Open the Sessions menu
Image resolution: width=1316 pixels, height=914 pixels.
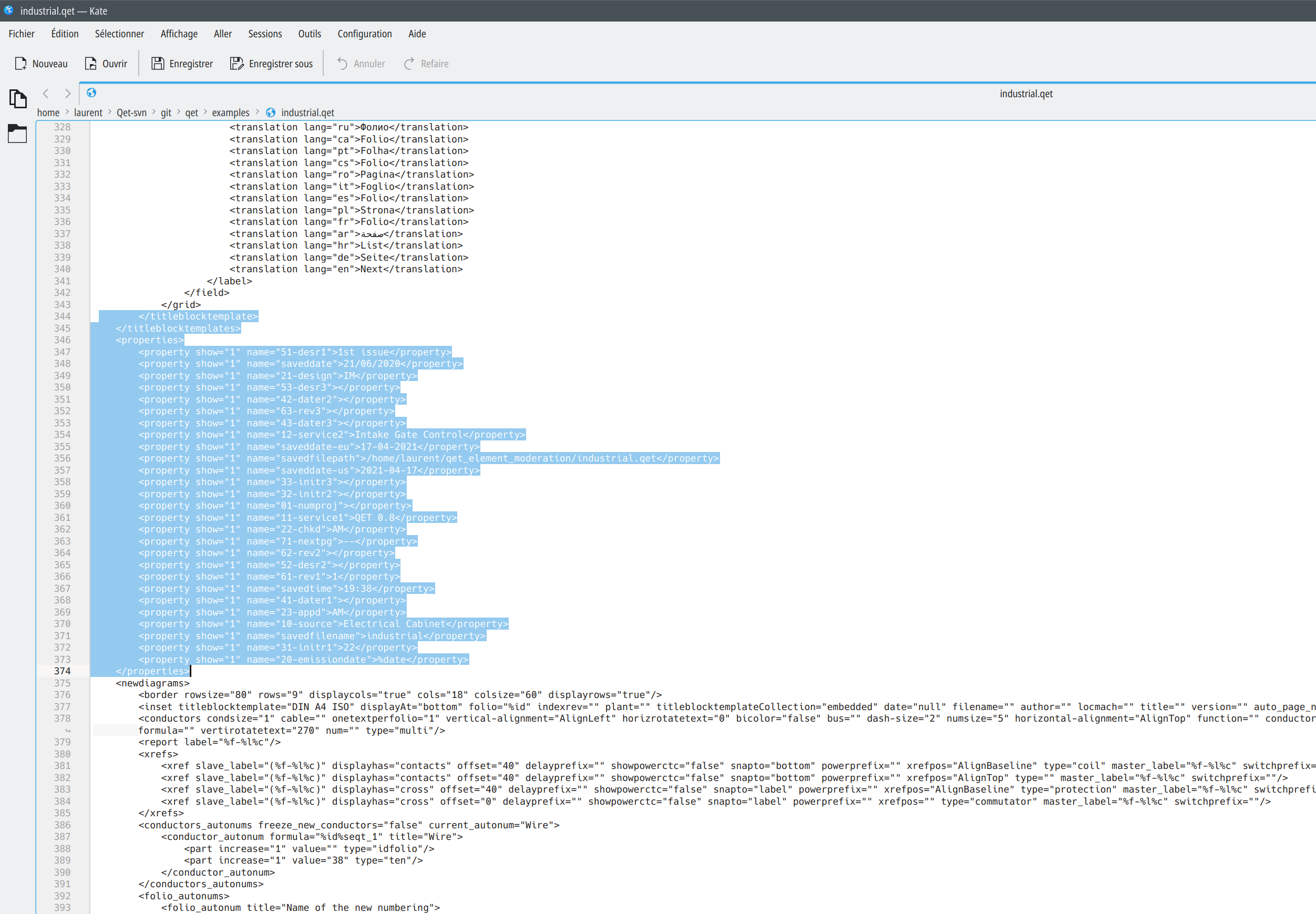point(264,34)
